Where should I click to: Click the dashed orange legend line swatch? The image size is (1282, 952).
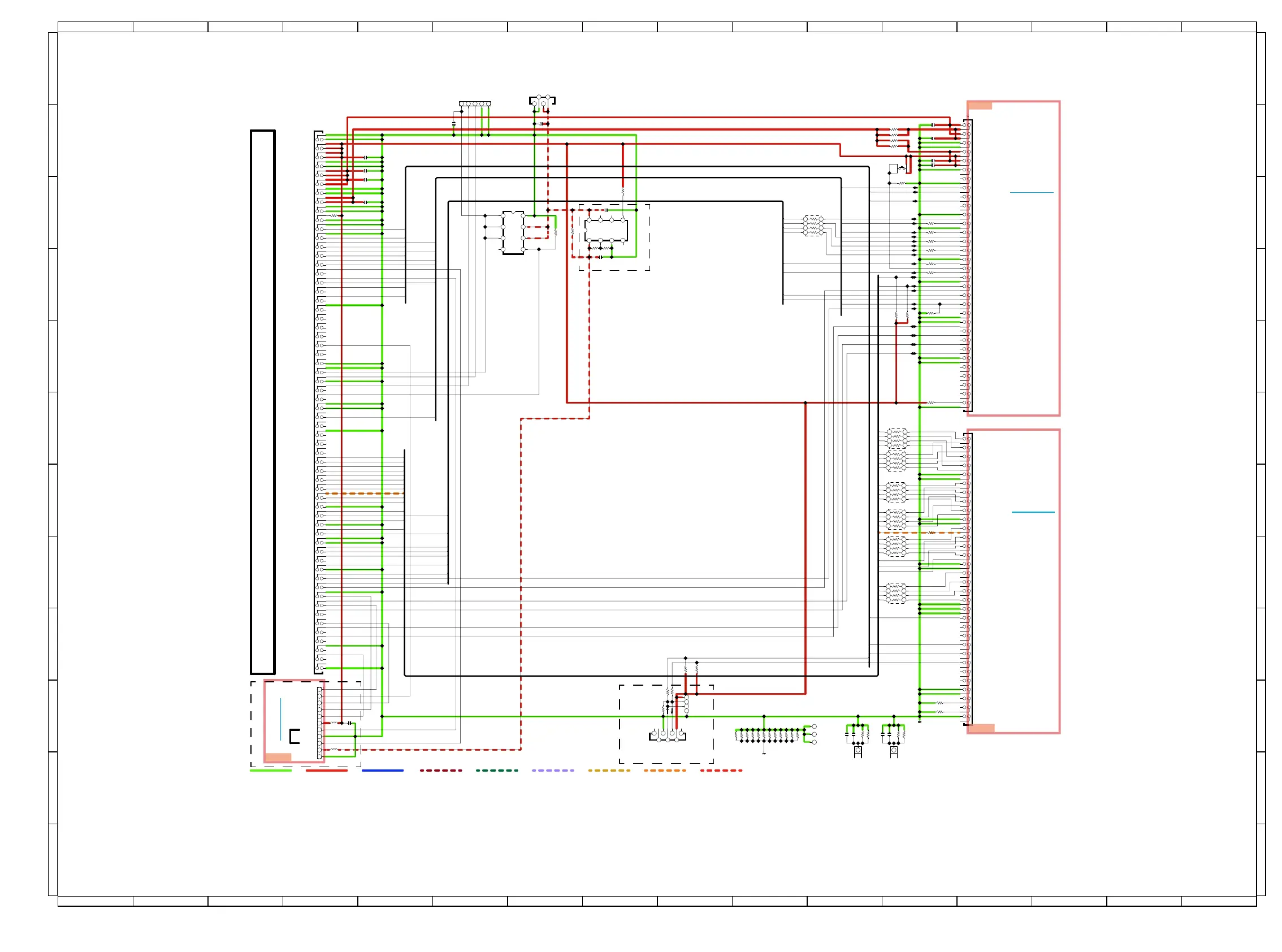click(x=664, y=771)
